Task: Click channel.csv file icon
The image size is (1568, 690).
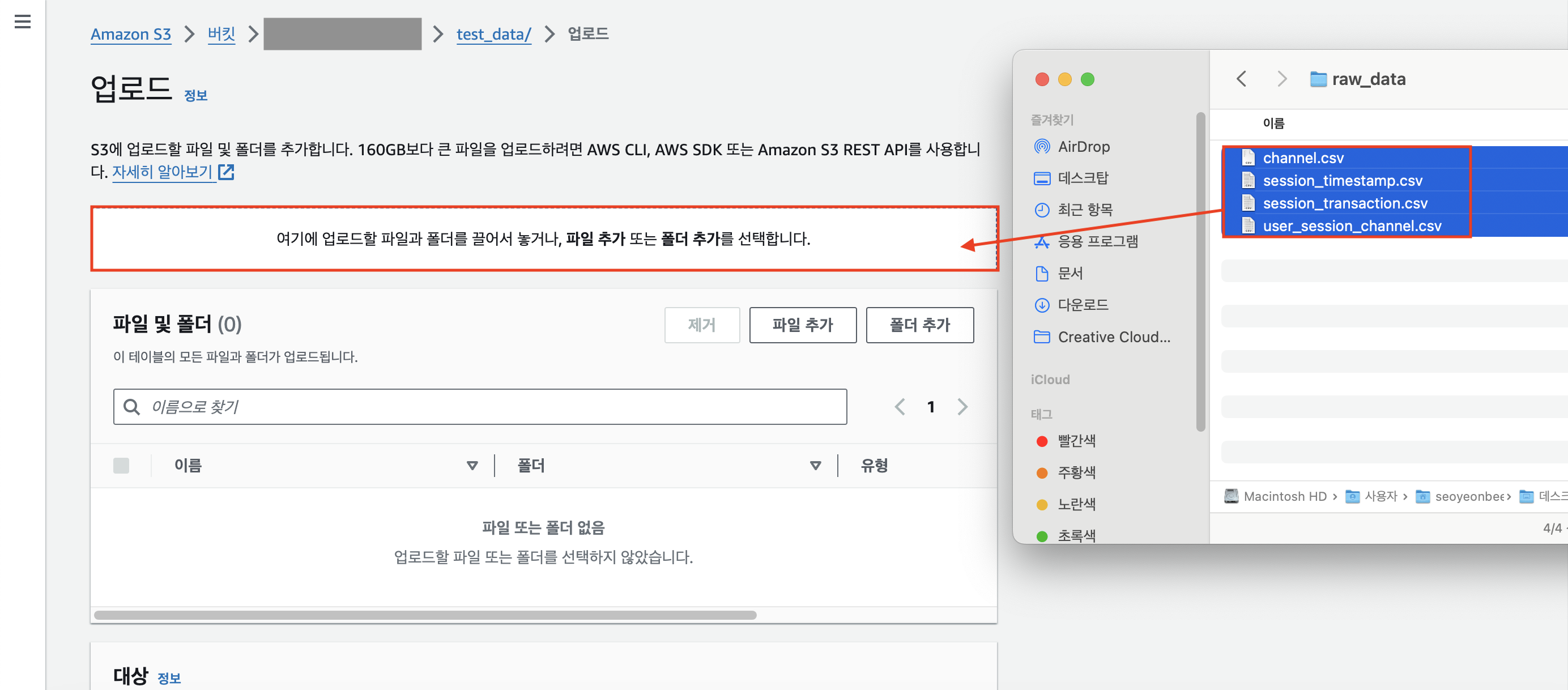Action: pos(1248,157)
